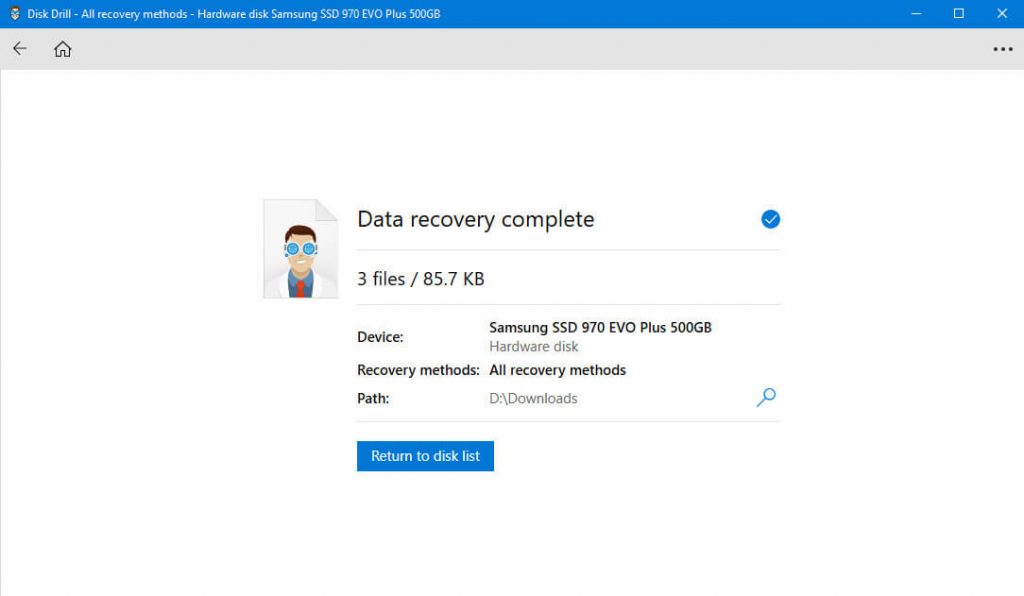Open the 3 files / 85.7 KB summary

coord(421,279)
